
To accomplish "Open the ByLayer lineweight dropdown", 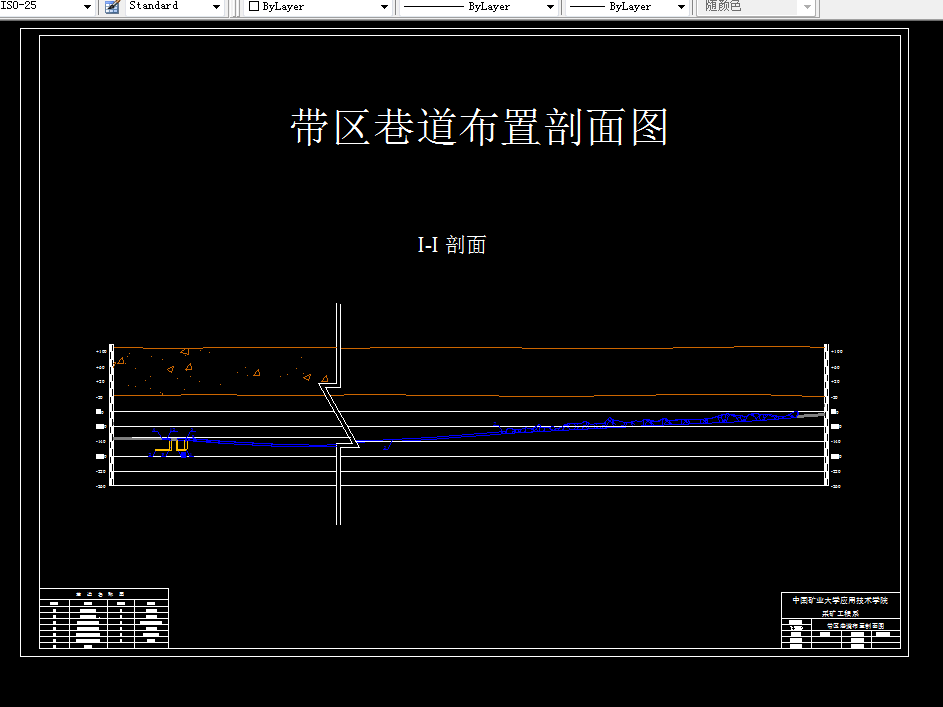I will coord(681,7).
